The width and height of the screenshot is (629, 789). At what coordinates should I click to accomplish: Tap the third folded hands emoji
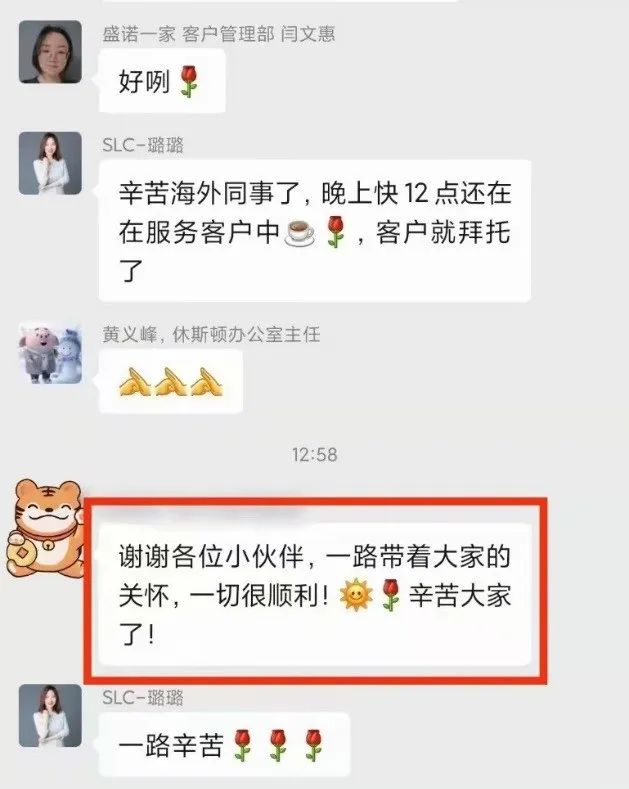[x=206, y=381]
